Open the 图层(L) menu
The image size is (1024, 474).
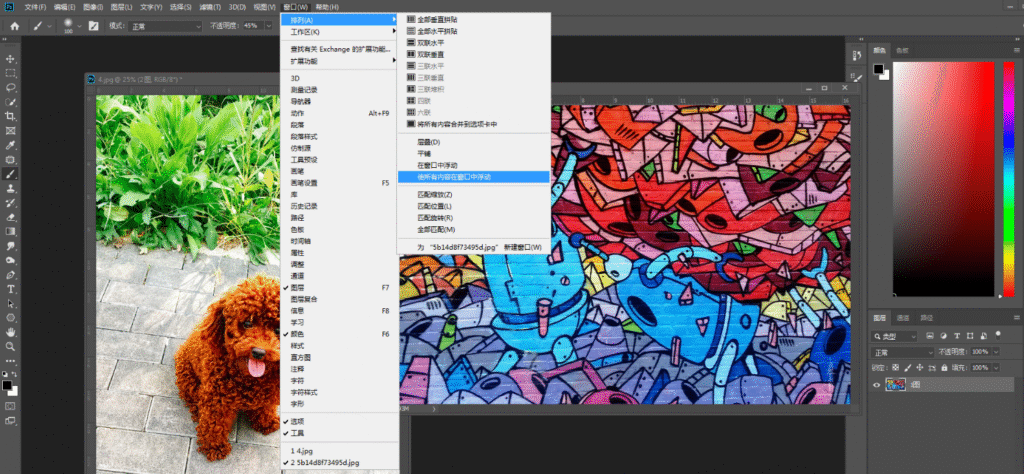pyautogui.click(x=121, y=7)
